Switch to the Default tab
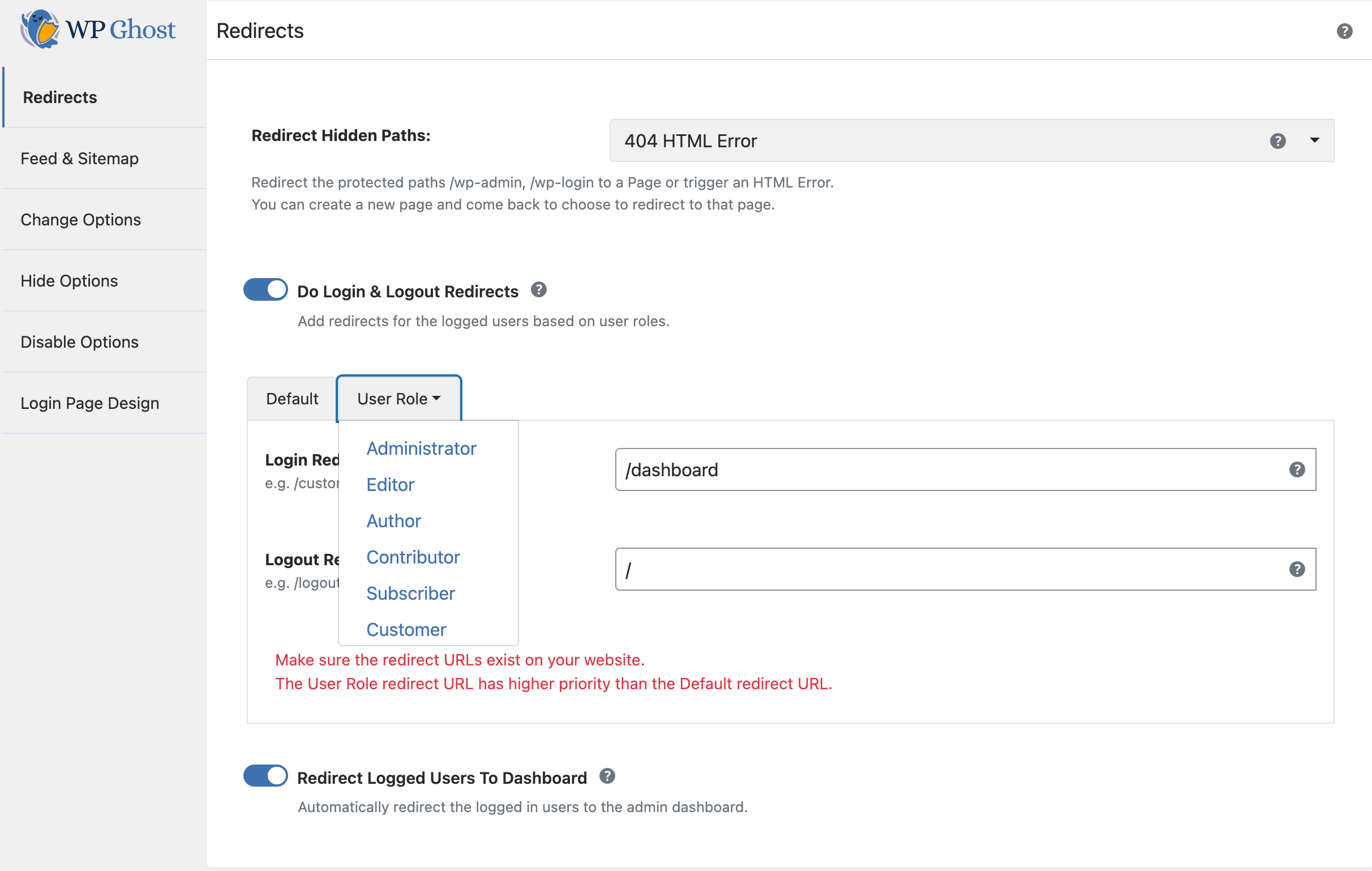 (x=291, y=399)
